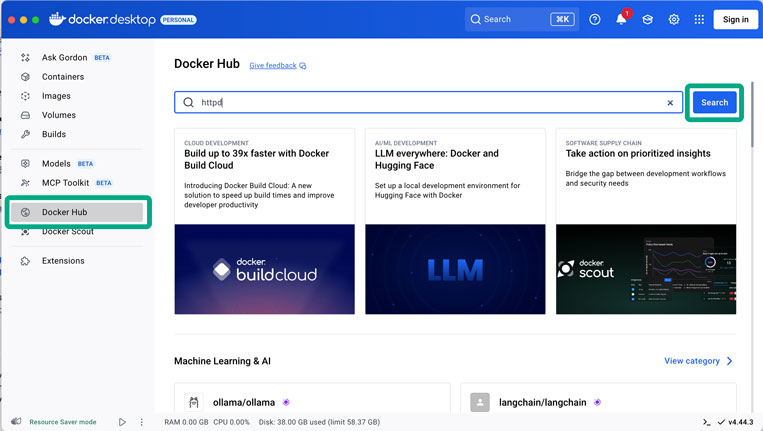Image resolution: width=763 pixels, height=431 pixels.
Task: Click the Containers icon in sidebar
Action: pyautogui.click(x=25, y=77)
